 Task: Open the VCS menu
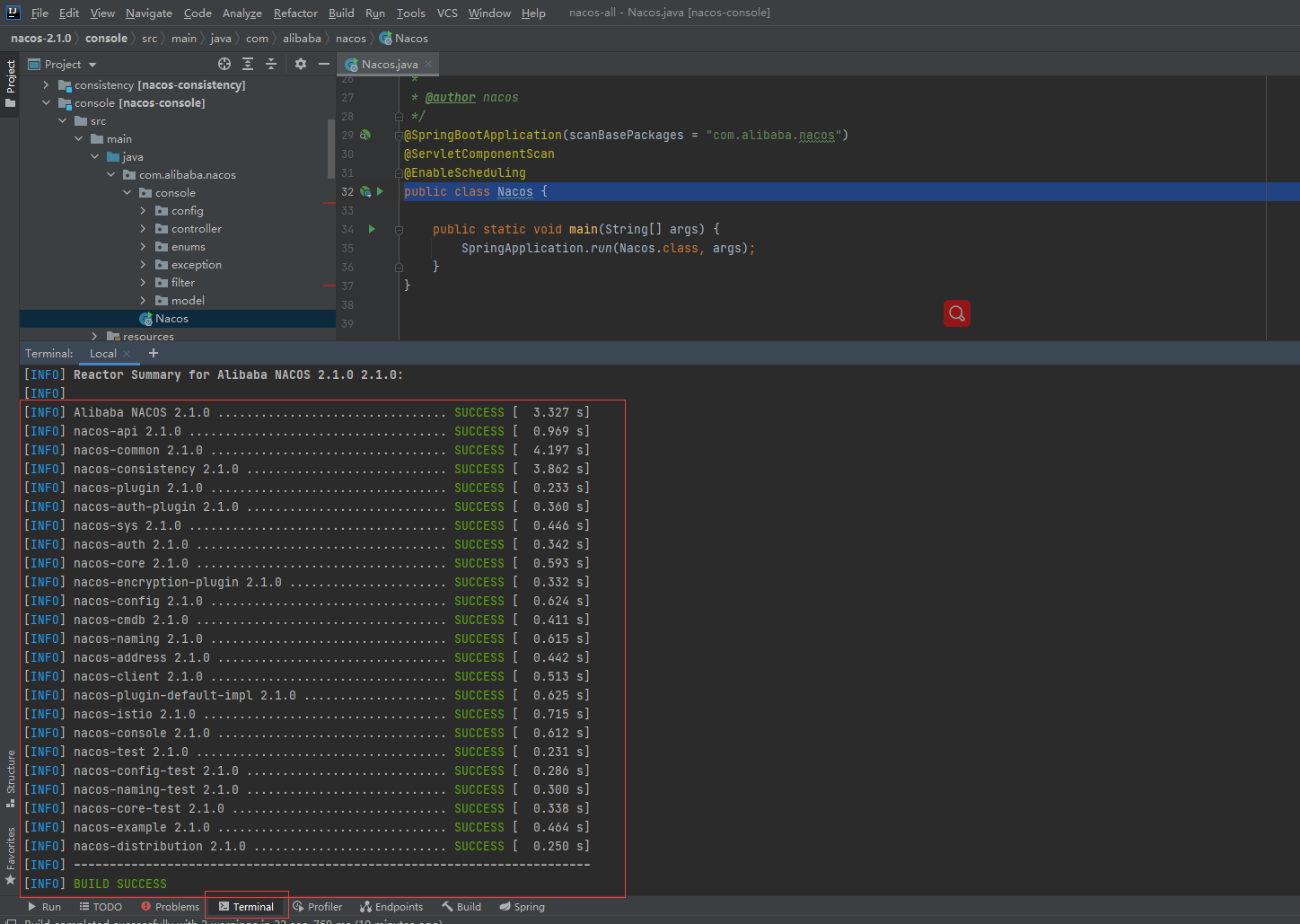coord(447,13)
